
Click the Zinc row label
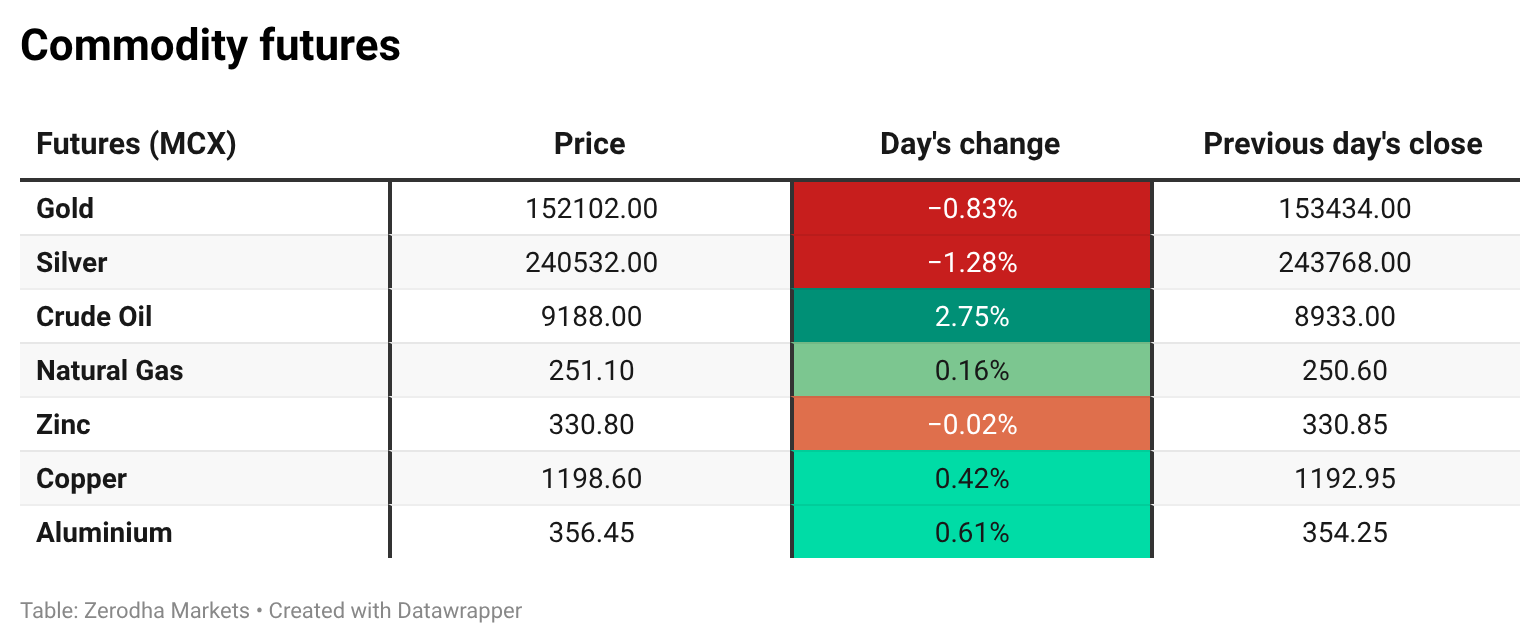tap(63, 425)
